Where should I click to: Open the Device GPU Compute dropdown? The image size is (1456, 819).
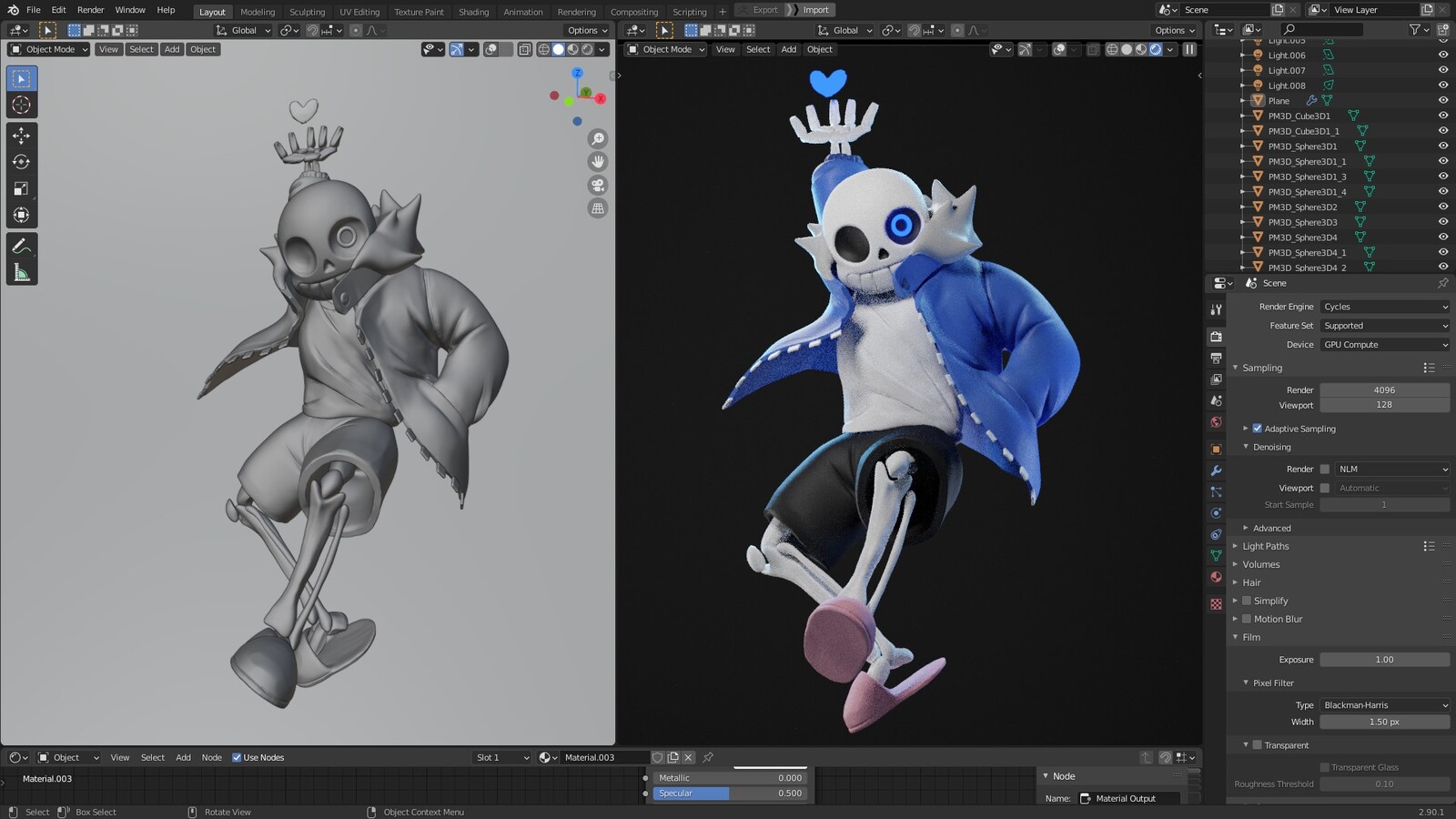(1385, 345)
